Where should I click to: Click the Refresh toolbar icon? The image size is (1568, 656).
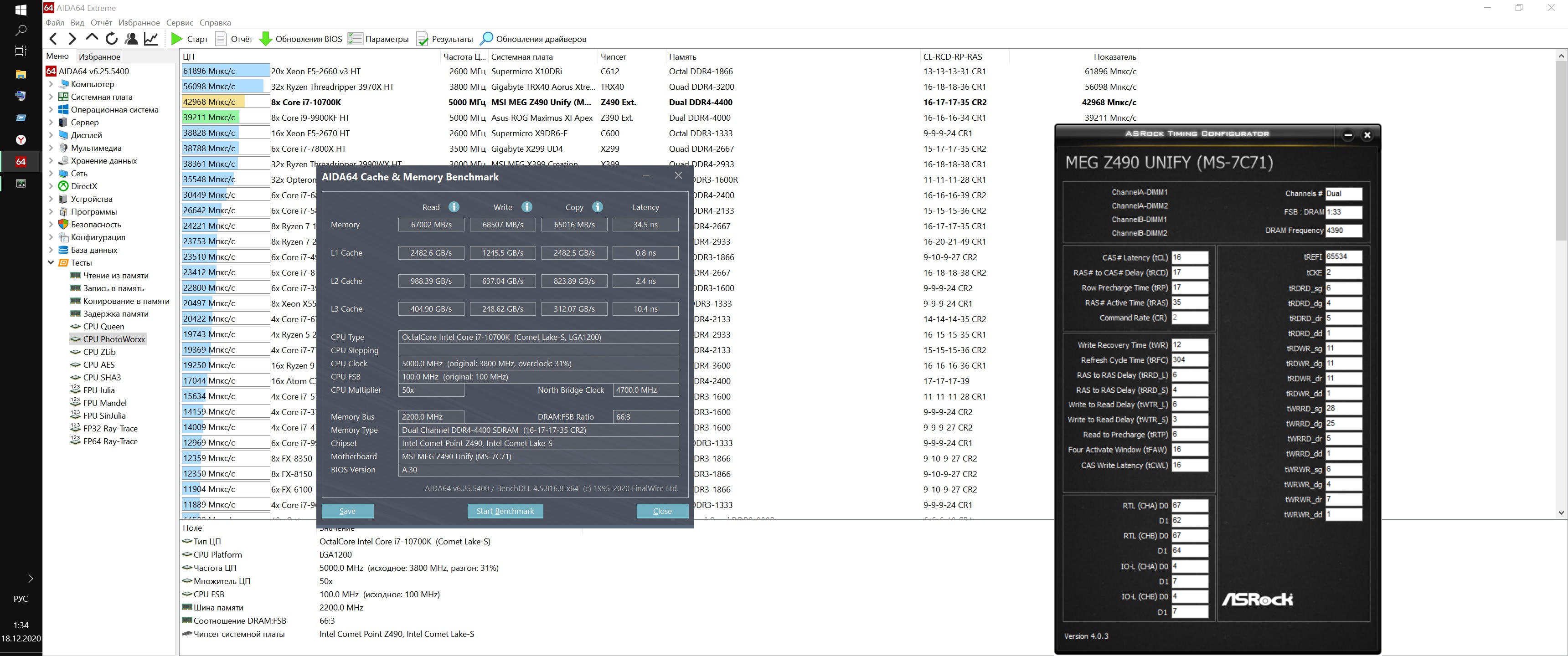pyautogui.click(x=111, y=39)
